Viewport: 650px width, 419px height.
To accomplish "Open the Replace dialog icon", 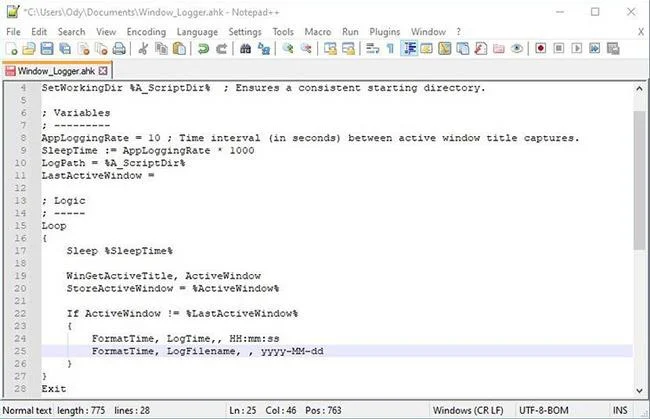I will [264, 49].
